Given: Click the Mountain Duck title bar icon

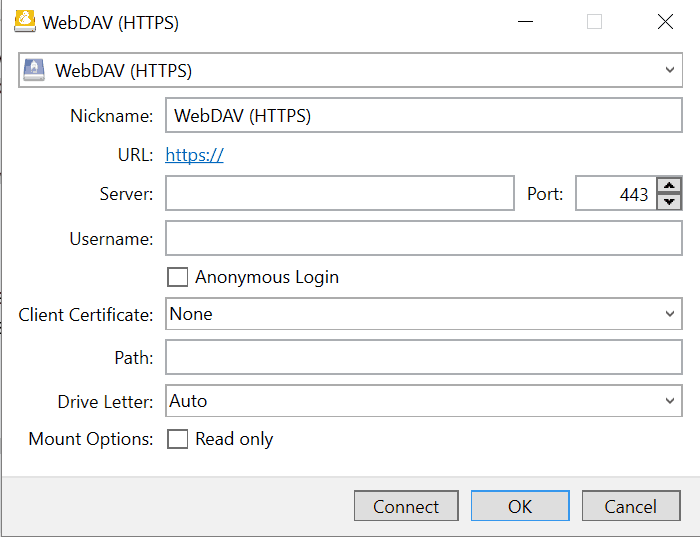Looking at the screenshot, I should [x=25, y=21].
